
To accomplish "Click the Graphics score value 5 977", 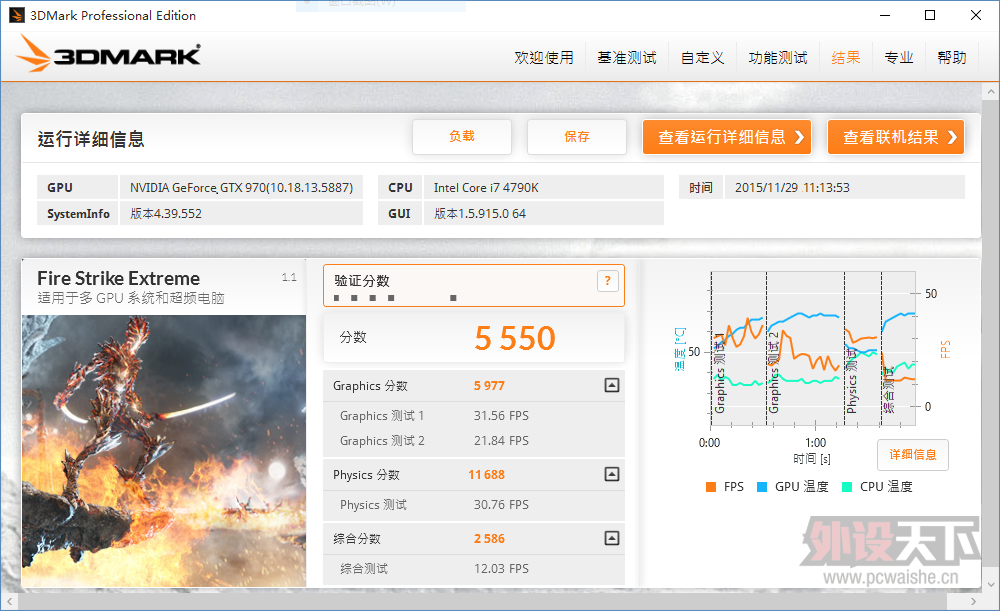I will tap(489, 386).
